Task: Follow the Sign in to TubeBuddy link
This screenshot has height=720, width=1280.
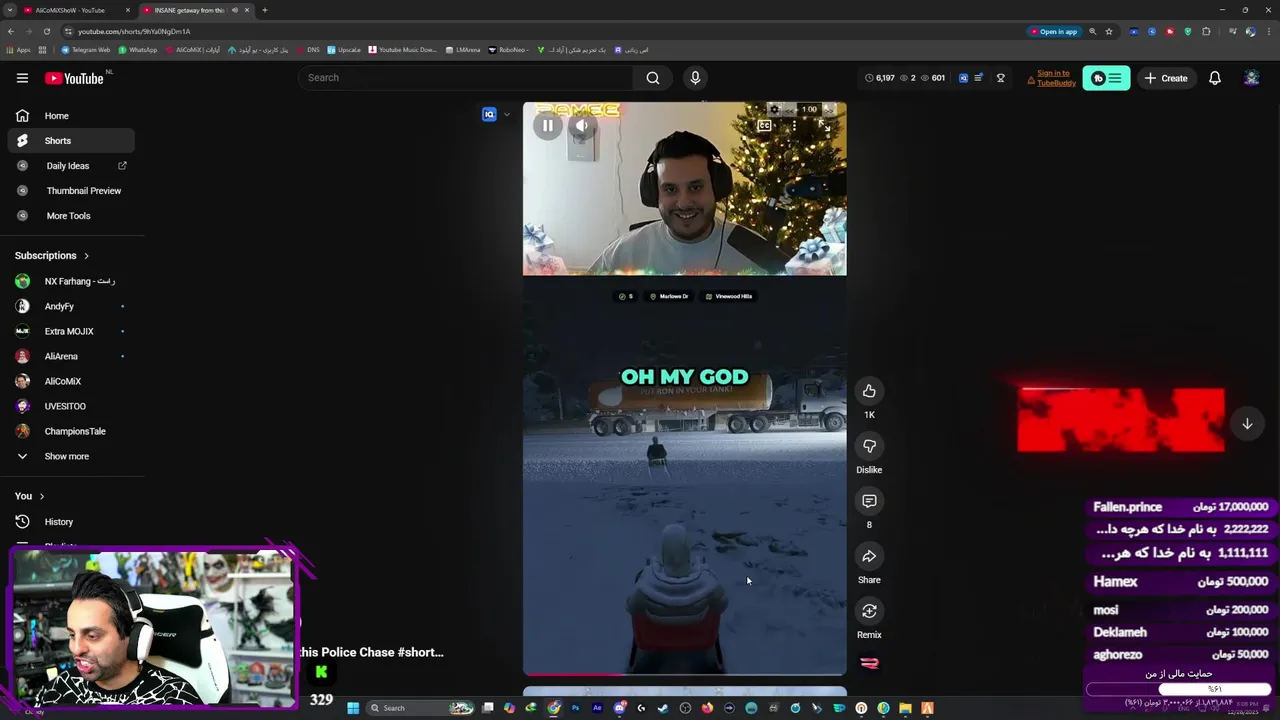Action: 1056,78
